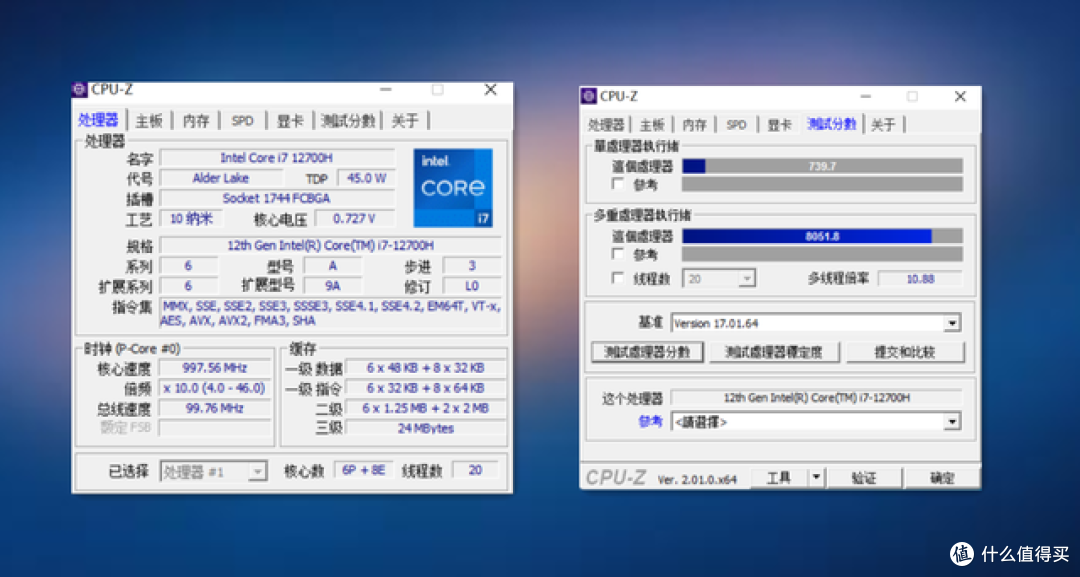Click the 验证 button

(x=864, y=477)
